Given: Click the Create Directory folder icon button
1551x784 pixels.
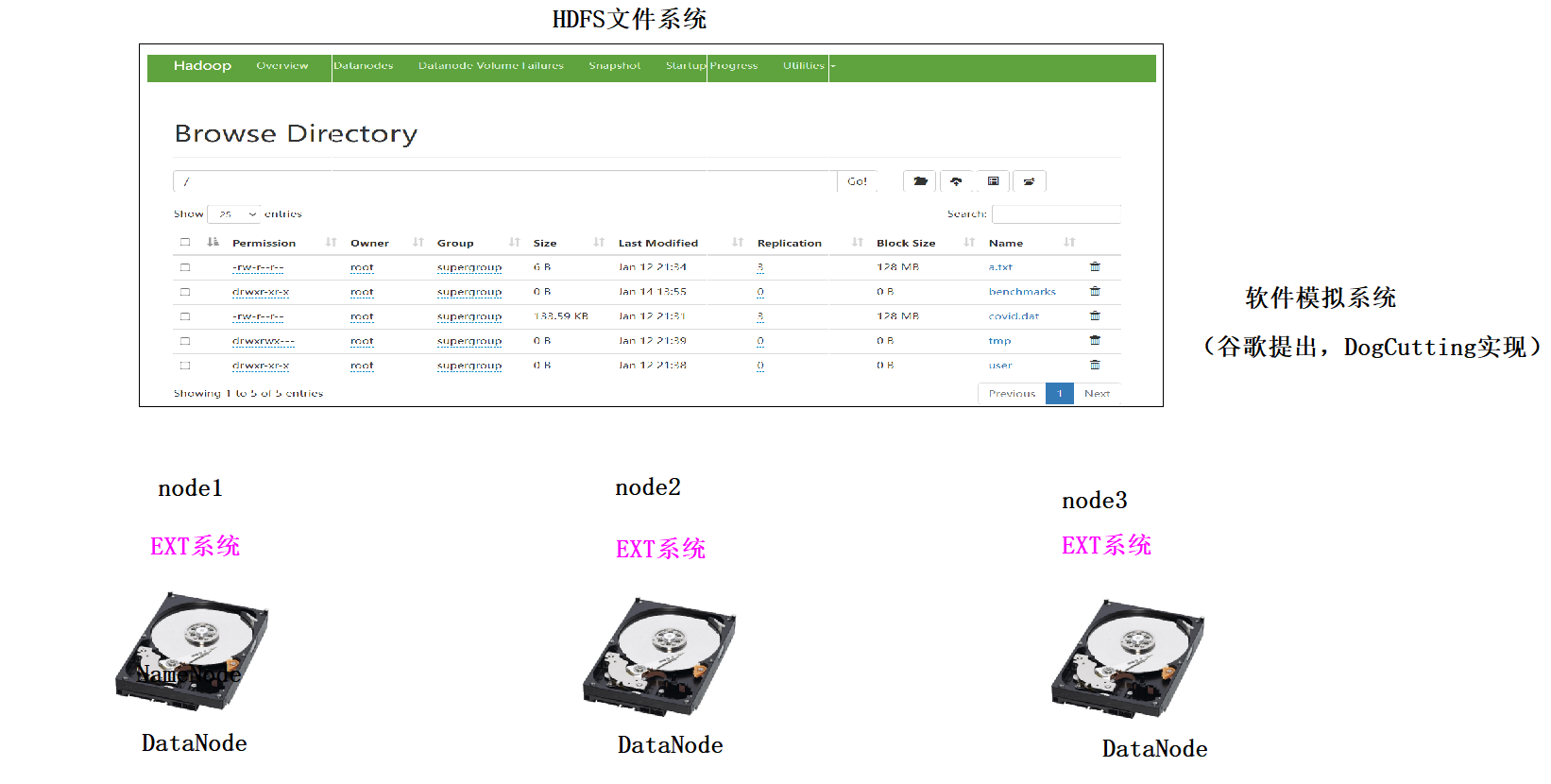Looking at the screenshot, I should pos(920,181).
